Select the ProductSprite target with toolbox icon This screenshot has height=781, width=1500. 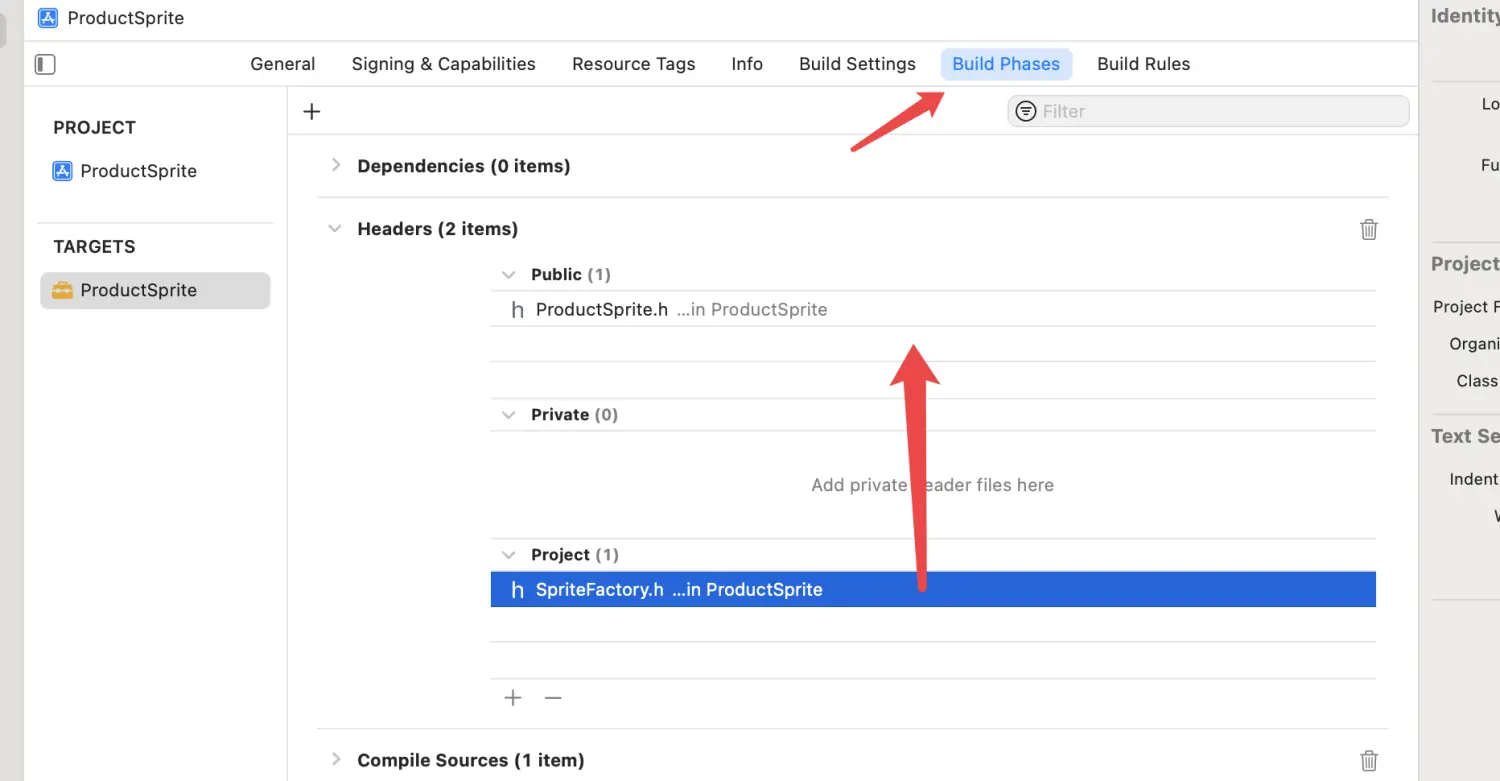click(62, 290)
